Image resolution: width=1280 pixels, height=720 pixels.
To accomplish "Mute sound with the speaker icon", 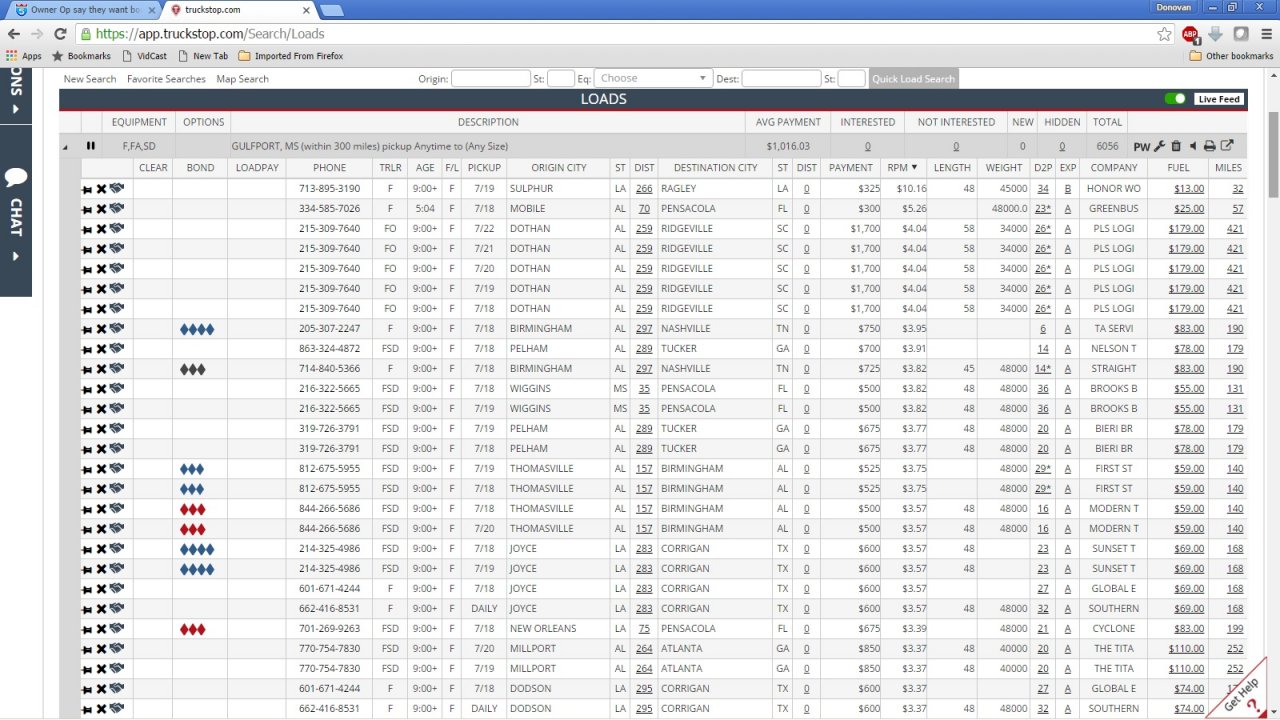I will pyautogui.click(x=1192, y=146).
